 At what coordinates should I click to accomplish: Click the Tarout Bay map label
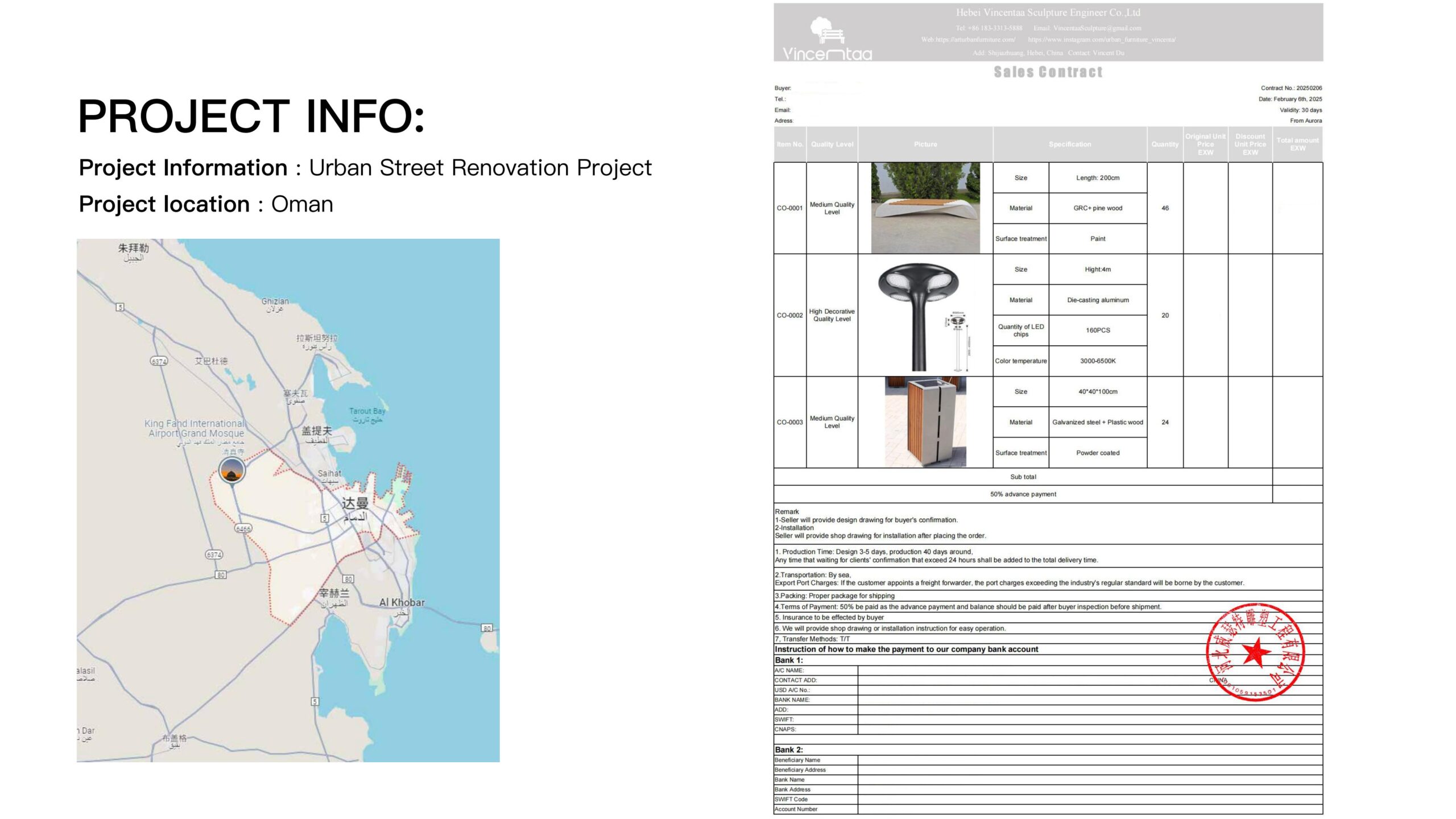367,411
